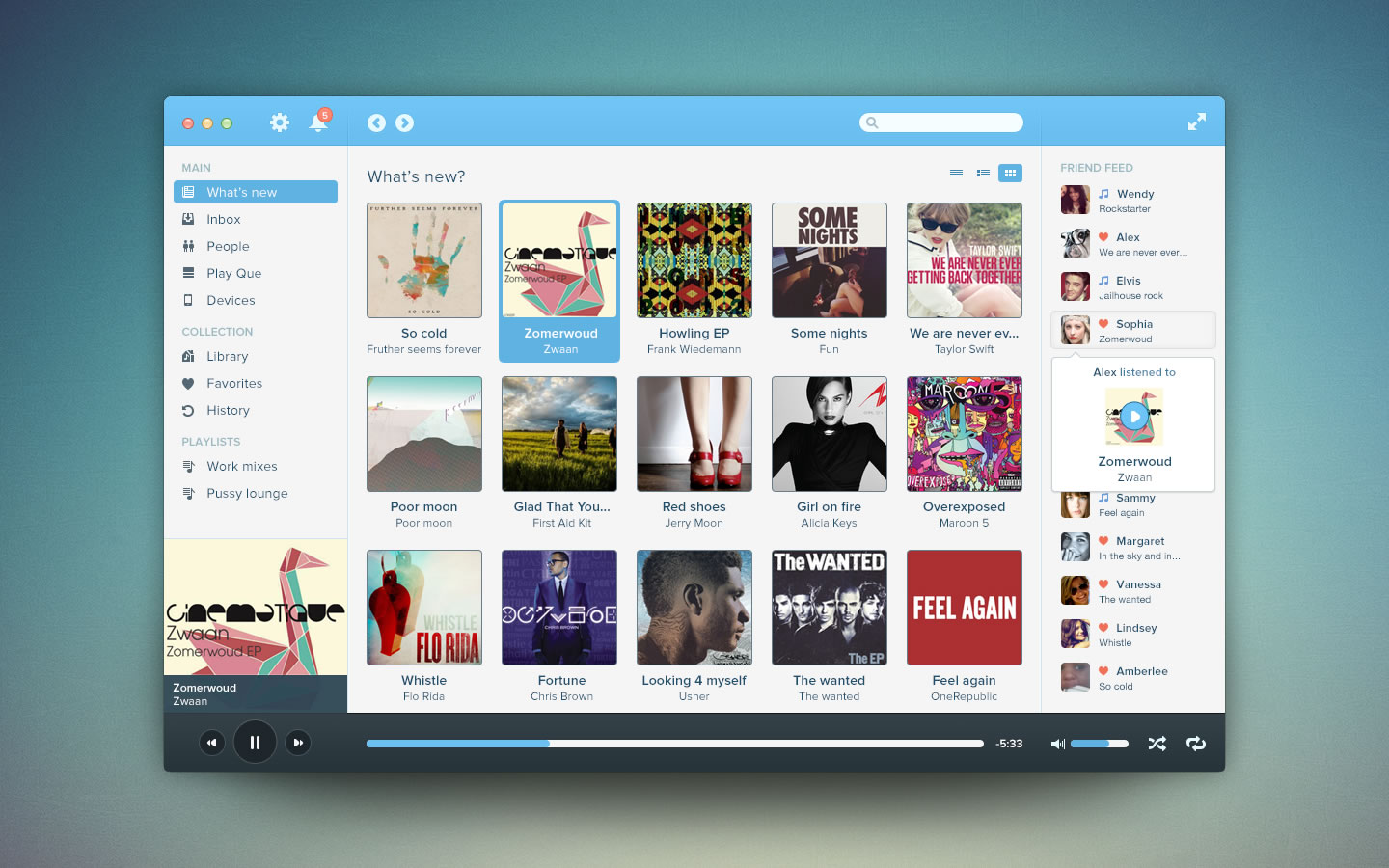Pause the current song

pyautogui.click(x=255, y=743)
